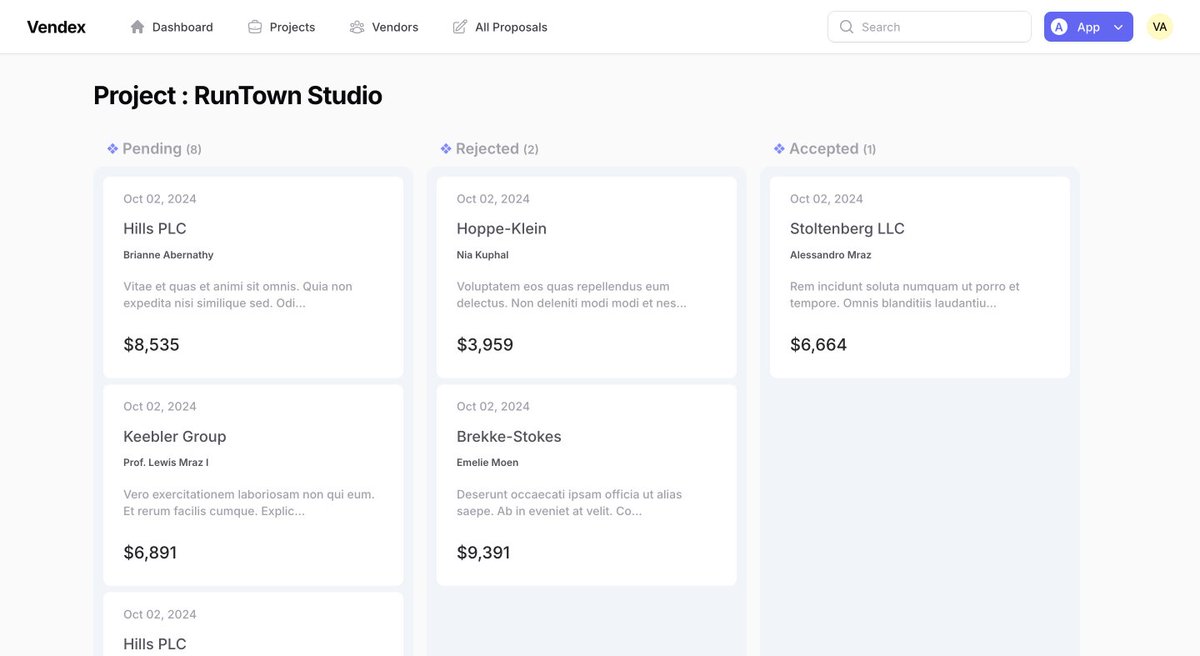Focus the Search input field

[x=929, y=27]
